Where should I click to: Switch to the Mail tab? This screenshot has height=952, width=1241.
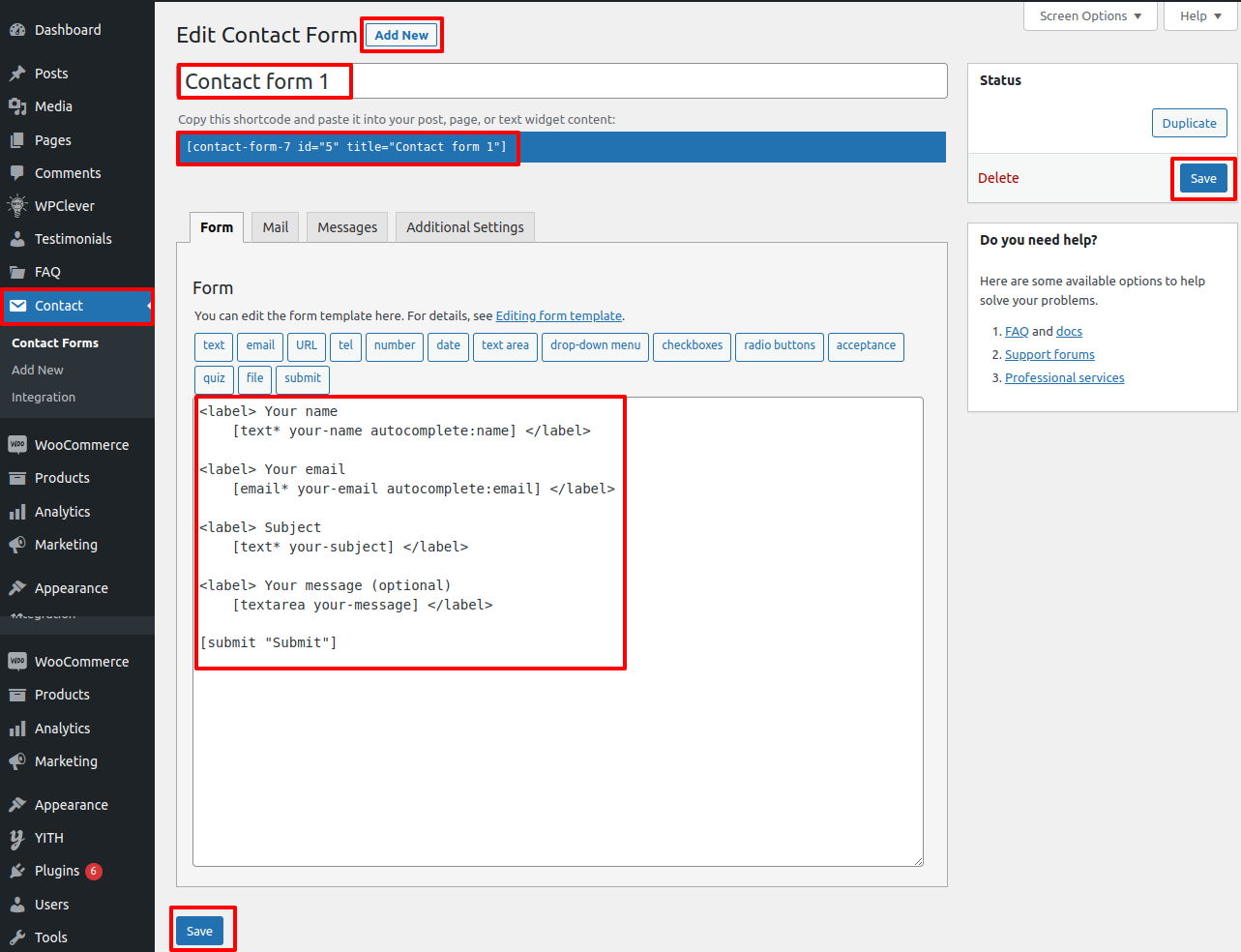coord(276,227)
